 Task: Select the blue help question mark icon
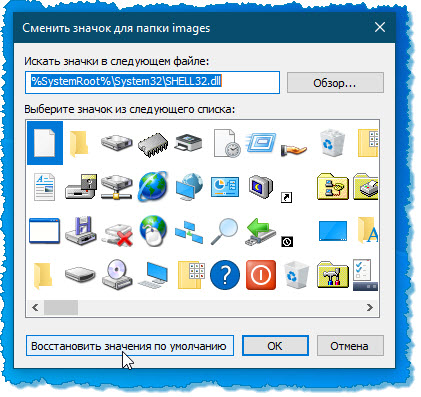coord(225,275)
